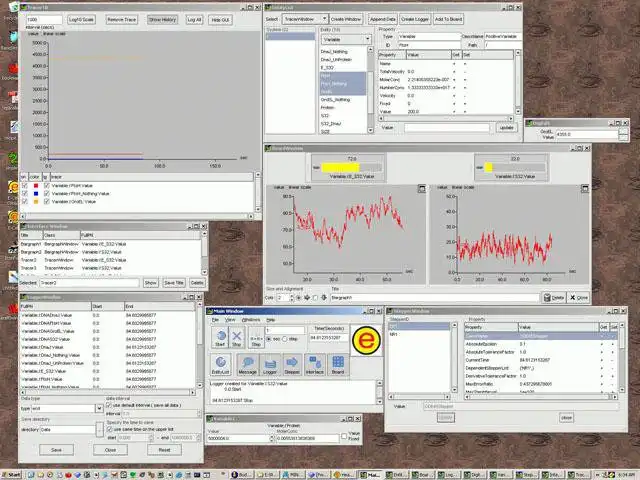Screen dimensions: 640x480
Task: Click the yellow E-Cell logo
Action: pyautogui.click(x=366, y=340)
